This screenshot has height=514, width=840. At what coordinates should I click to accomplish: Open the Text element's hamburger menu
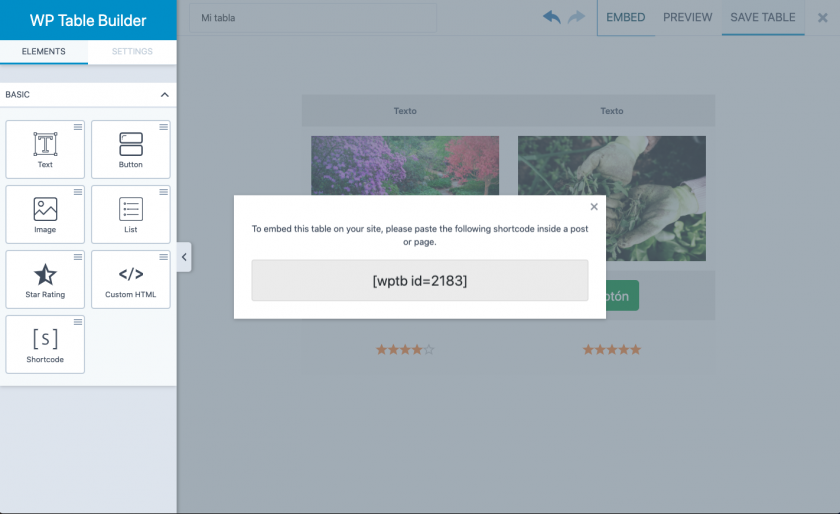click(78, 127)
